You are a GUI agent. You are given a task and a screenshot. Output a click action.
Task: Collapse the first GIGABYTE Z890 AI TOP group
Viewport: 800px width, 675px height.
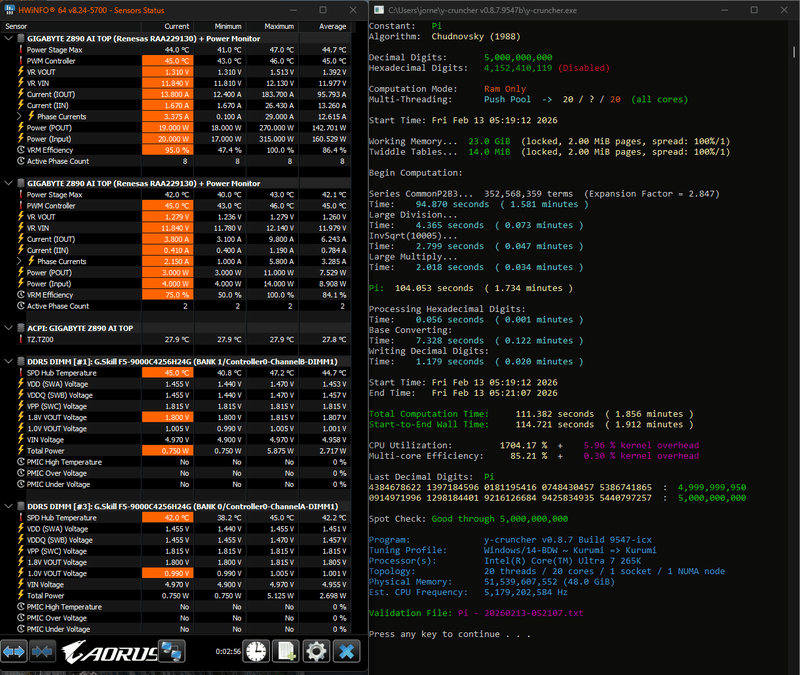8,38
